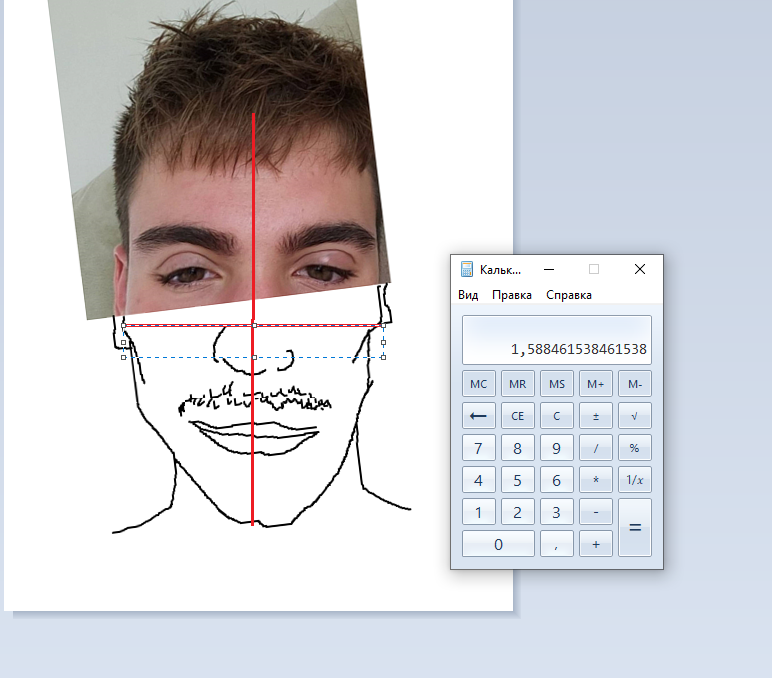
Task: Click the digit 7 key
Action: click(x=479, y=448)
